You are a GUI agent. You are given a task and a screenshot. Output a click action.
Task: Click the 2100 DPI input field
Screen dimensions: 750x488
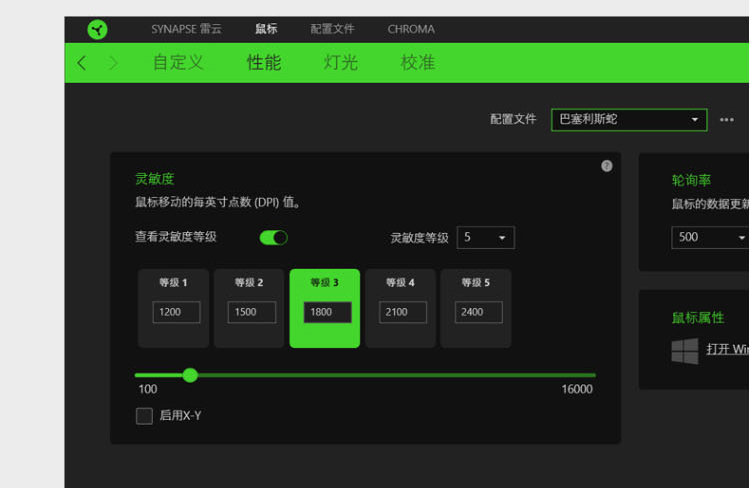[403, 312]
